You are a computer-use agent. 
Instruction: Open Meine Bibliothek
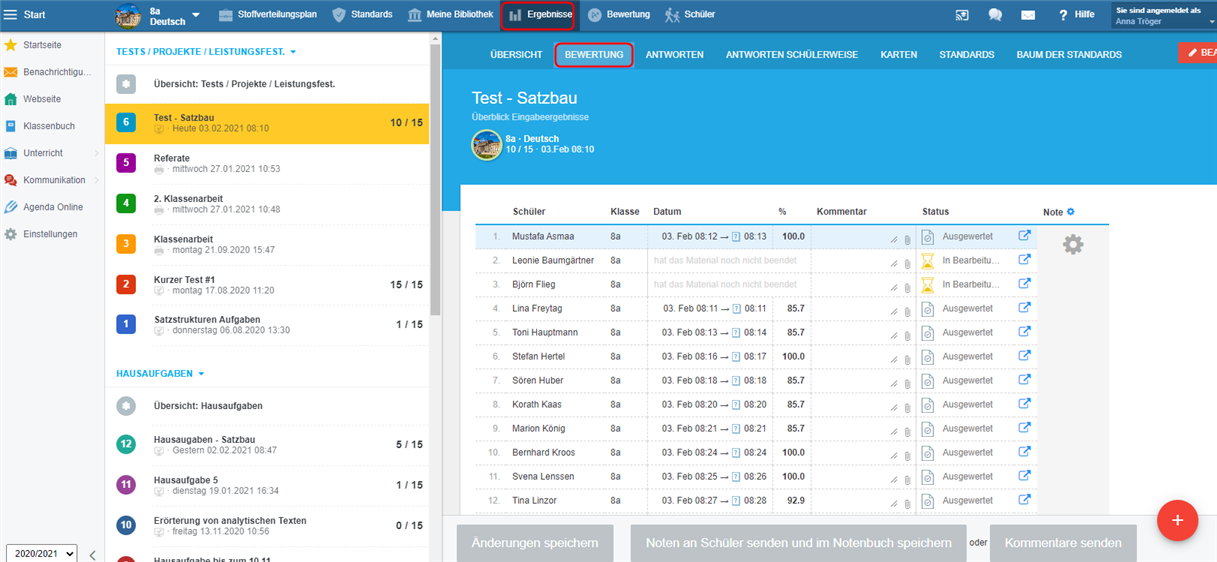click(450, 14)
